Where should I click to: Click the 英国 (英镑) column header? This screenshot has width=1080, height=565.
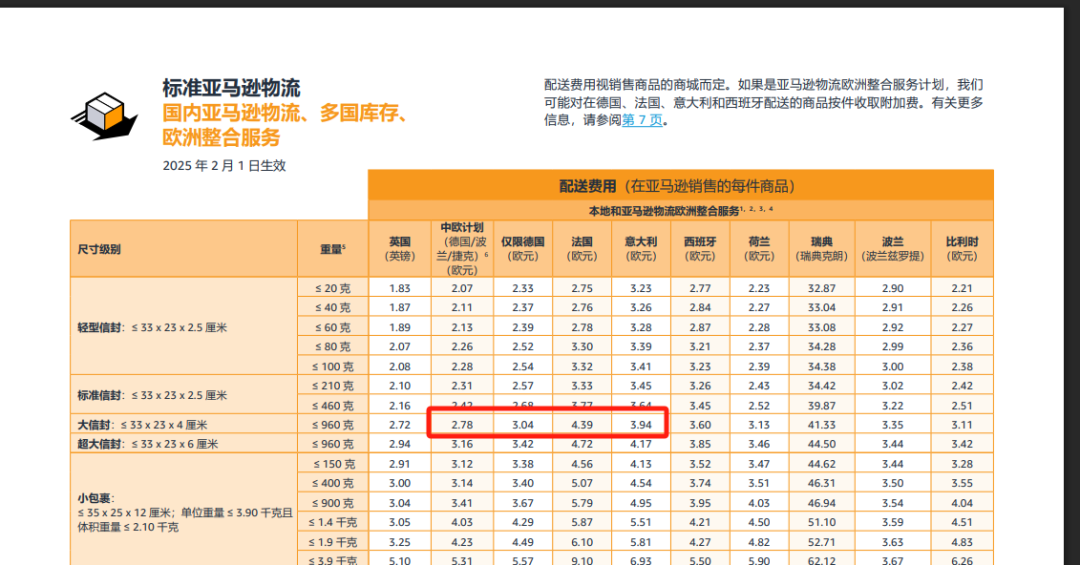tap(399, 249)
